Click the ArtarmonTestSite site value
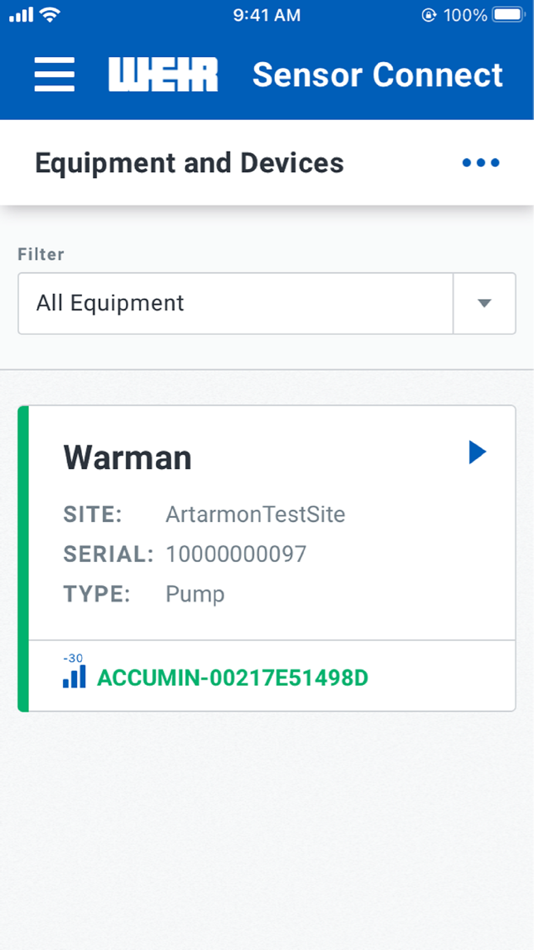The height and width of the screenshot is (950, 534). click(x=255, y=514)
